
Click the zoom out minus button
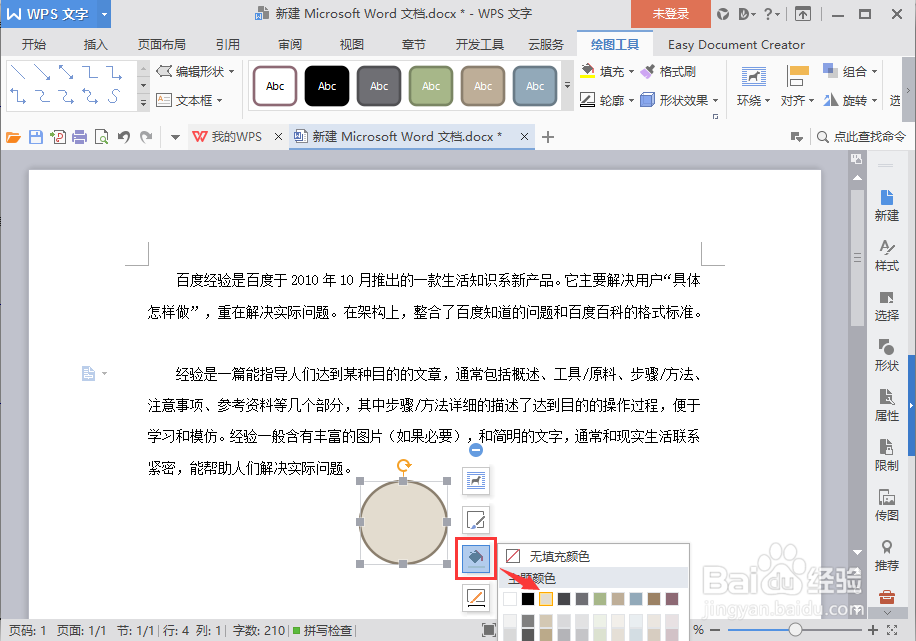tap(714, 630)
